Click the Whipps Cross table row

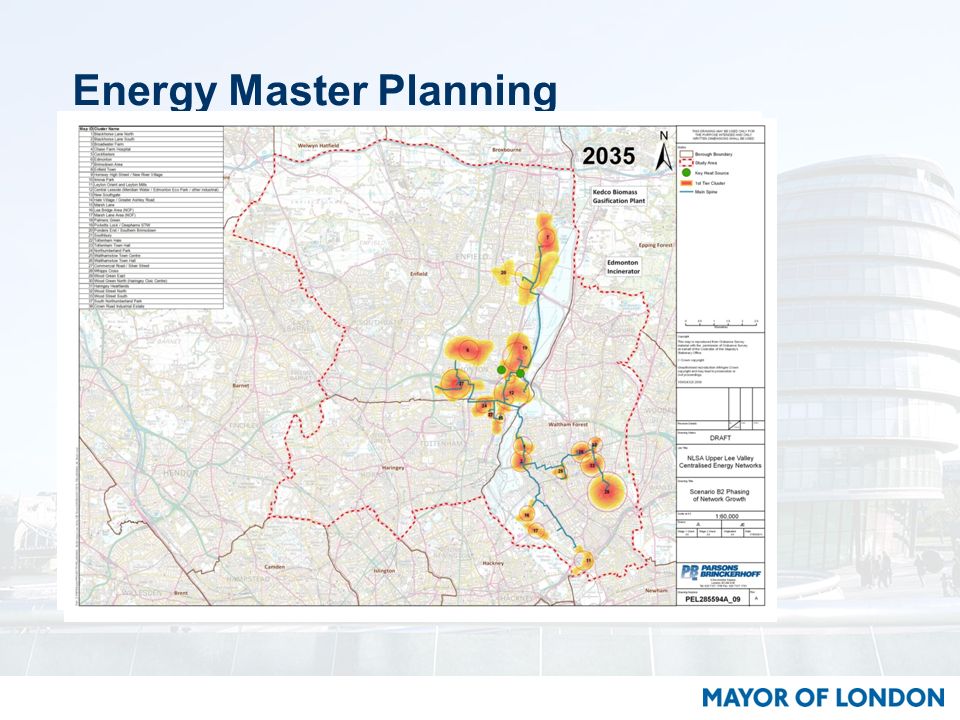(152, 271)
